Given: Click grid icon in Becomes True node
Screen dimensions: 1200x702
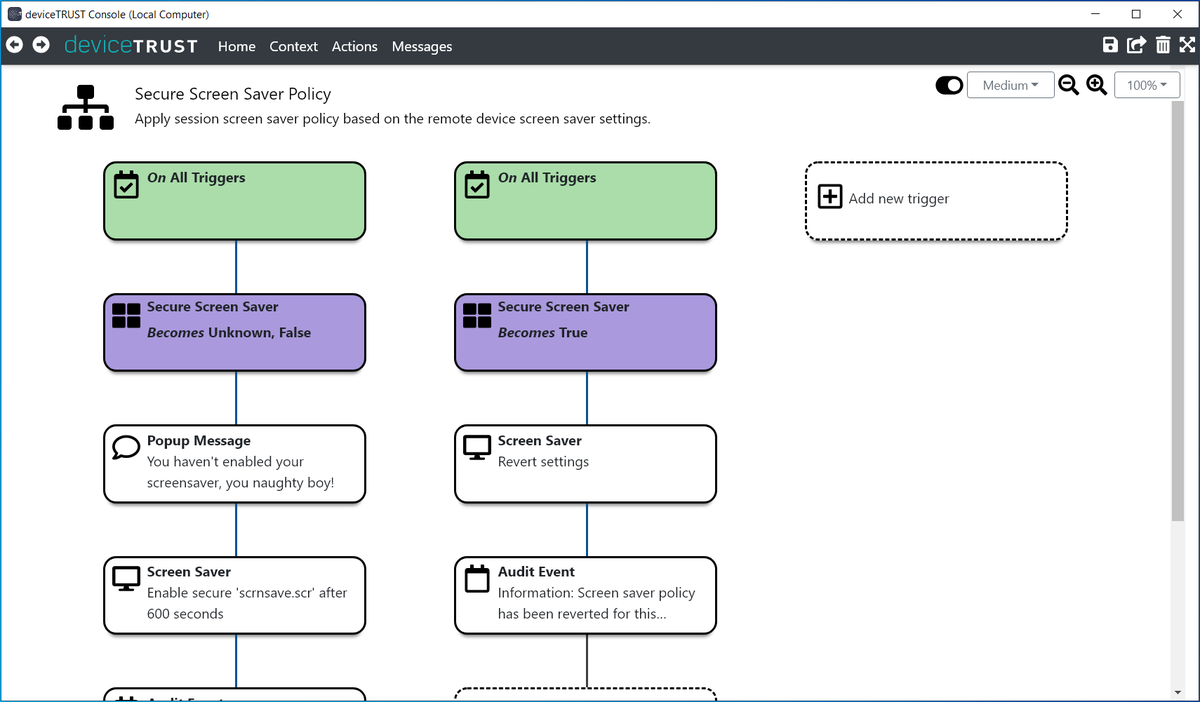Looking at the screenshot, I should tap(477, 316).
